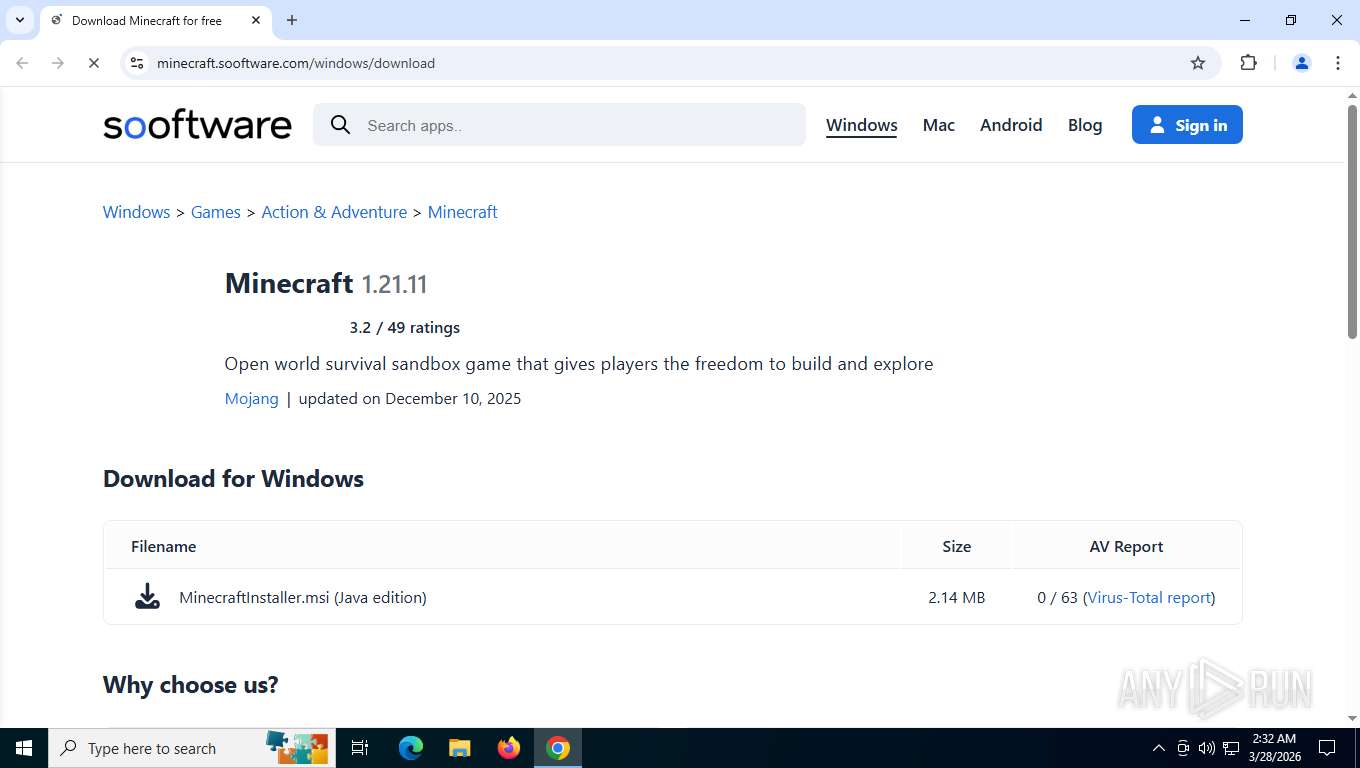The height and width of the screenshot is (768, 1360).
Task: Show hidden system tray icons chevron
Action: tap(1159, 748)
